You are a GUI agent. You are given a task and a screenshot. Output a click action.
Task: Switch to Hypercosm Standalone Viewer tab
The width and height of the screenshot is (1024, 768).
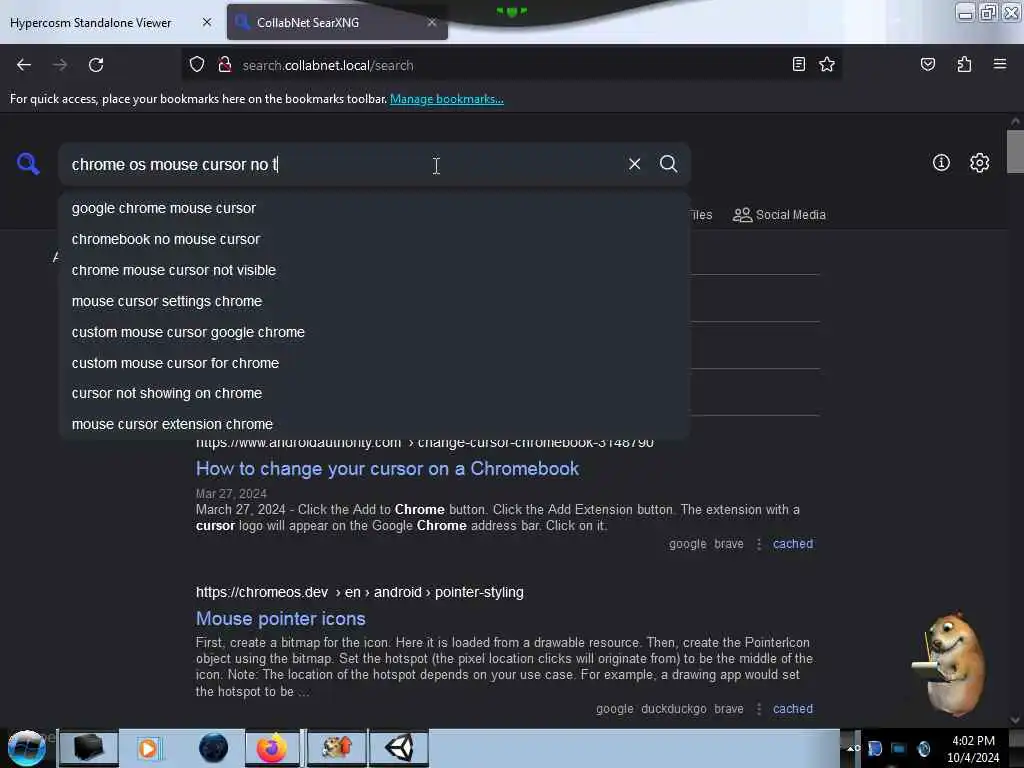90,23
